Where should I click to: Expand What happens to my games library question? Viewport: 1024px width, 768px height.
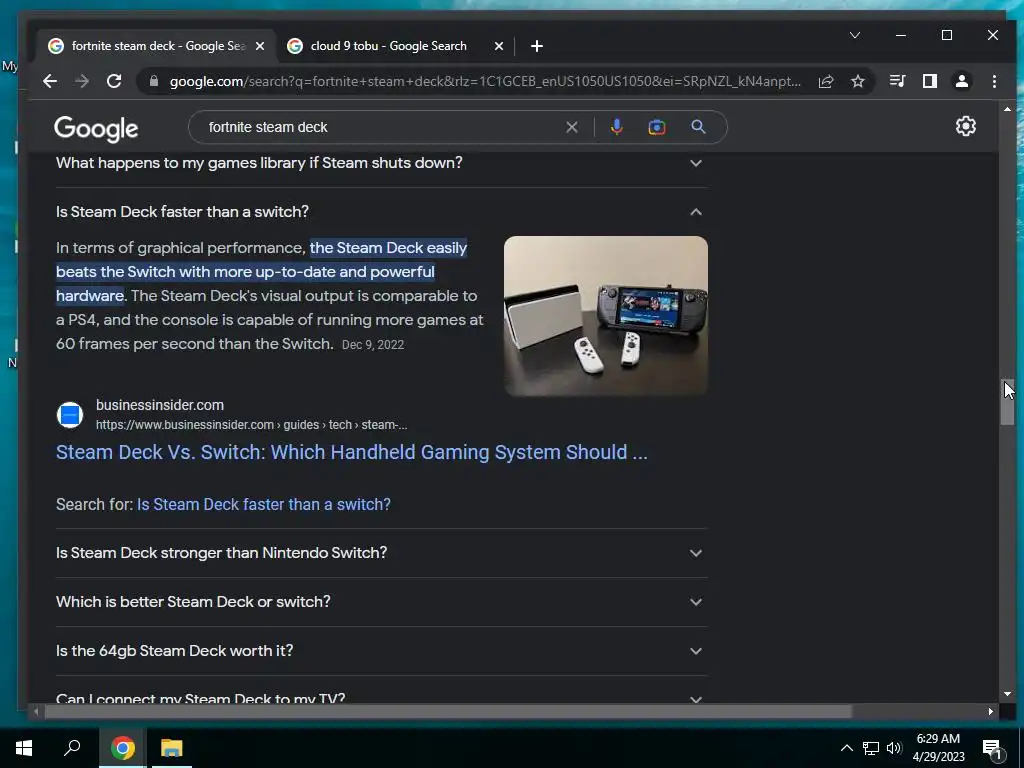382,163
